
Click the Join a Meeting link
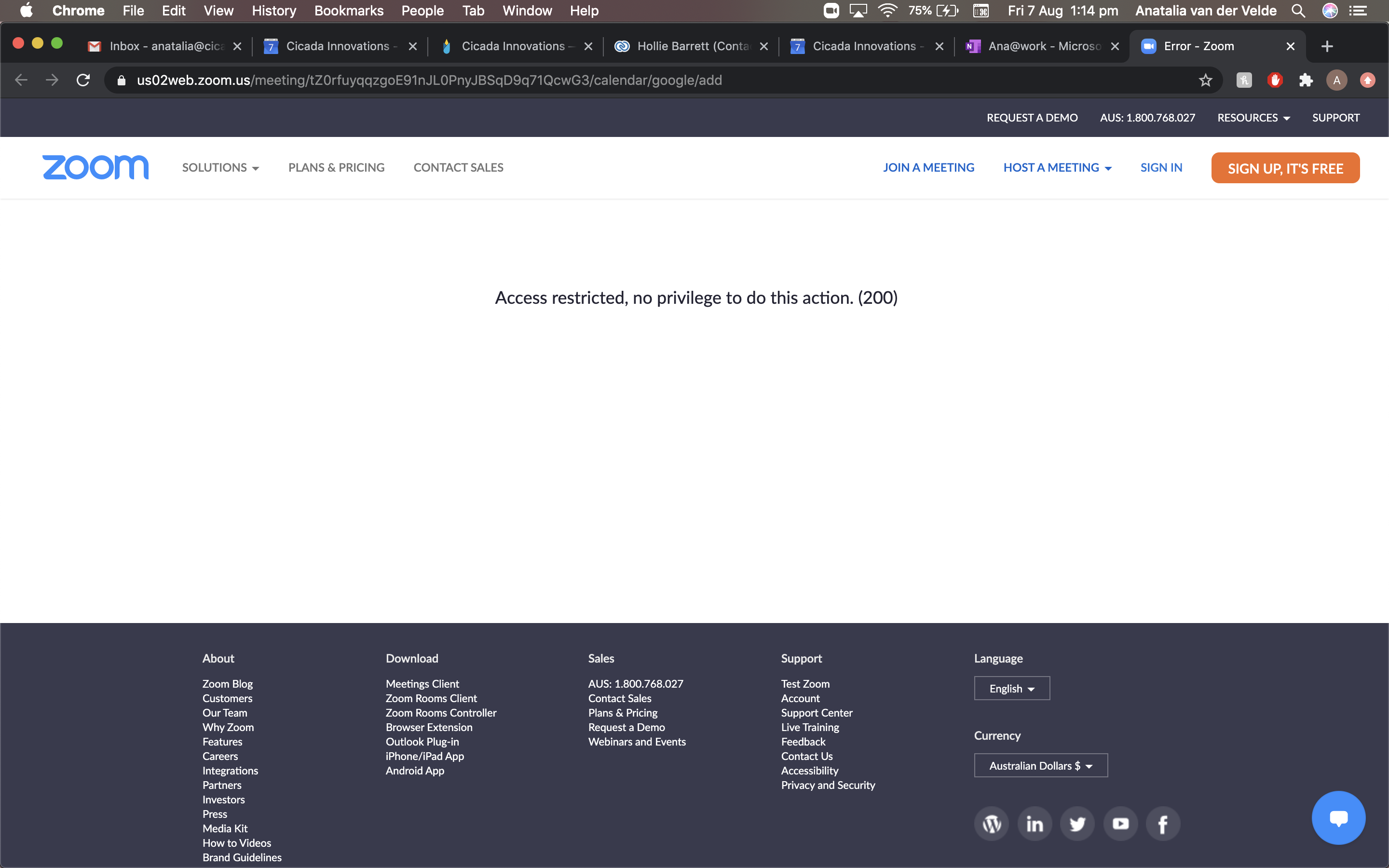coord(928,168)
